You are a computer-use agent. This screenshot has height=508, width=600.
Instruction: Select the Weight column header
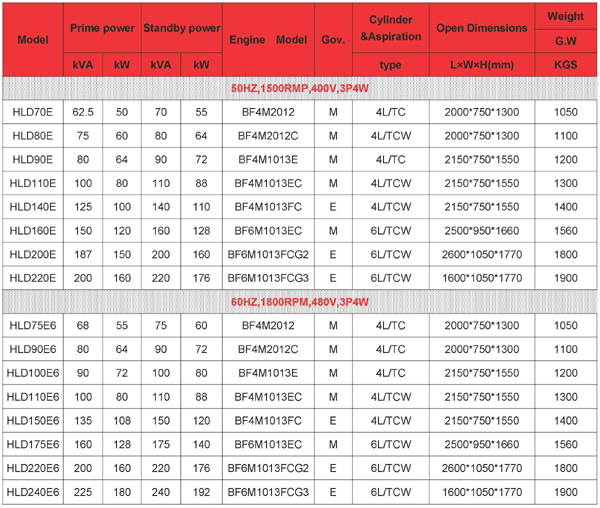(566, 18)
